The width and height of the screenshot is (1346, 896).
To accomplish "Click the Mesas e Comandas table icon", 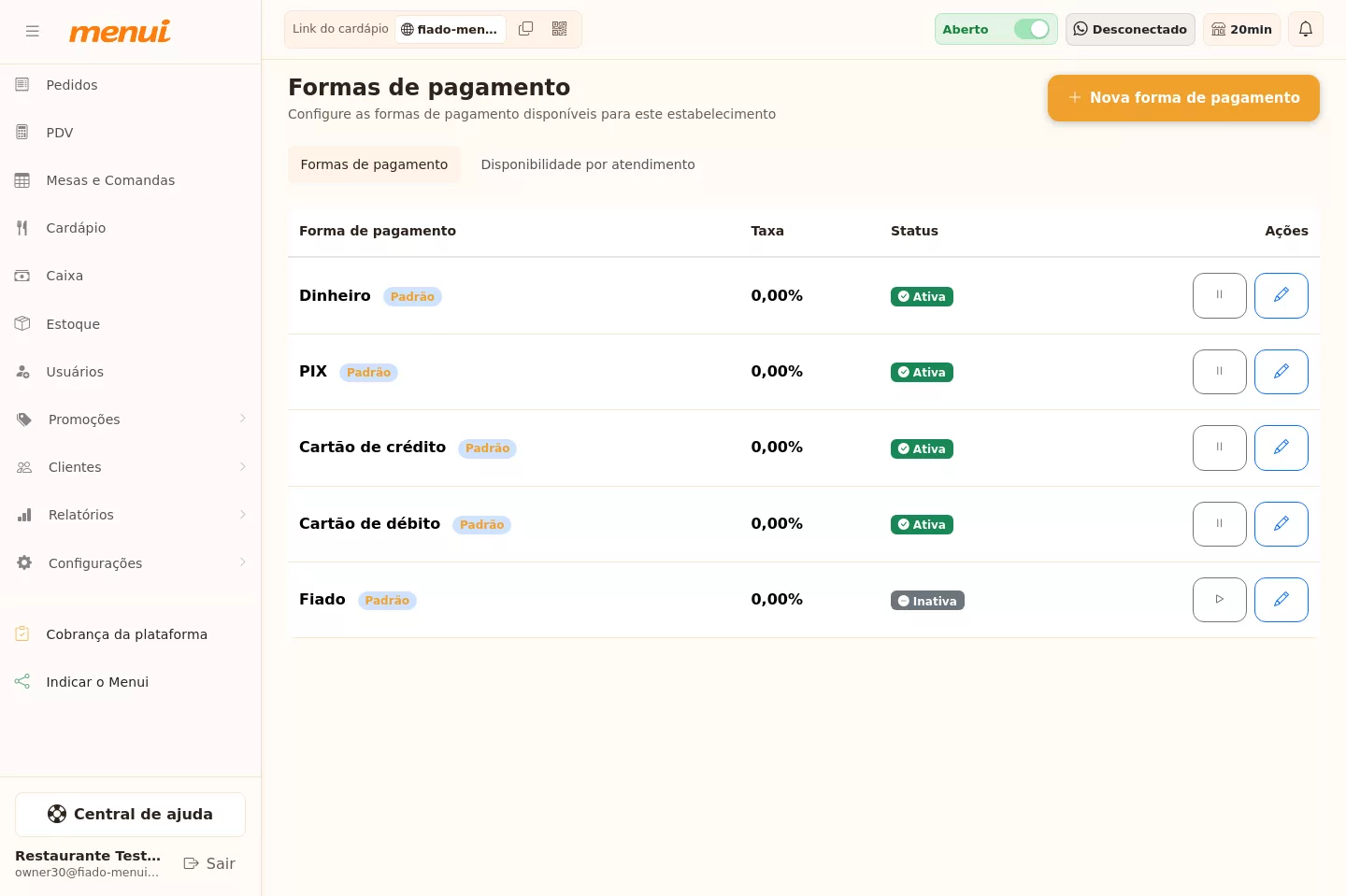I will (x=22, y=180).
